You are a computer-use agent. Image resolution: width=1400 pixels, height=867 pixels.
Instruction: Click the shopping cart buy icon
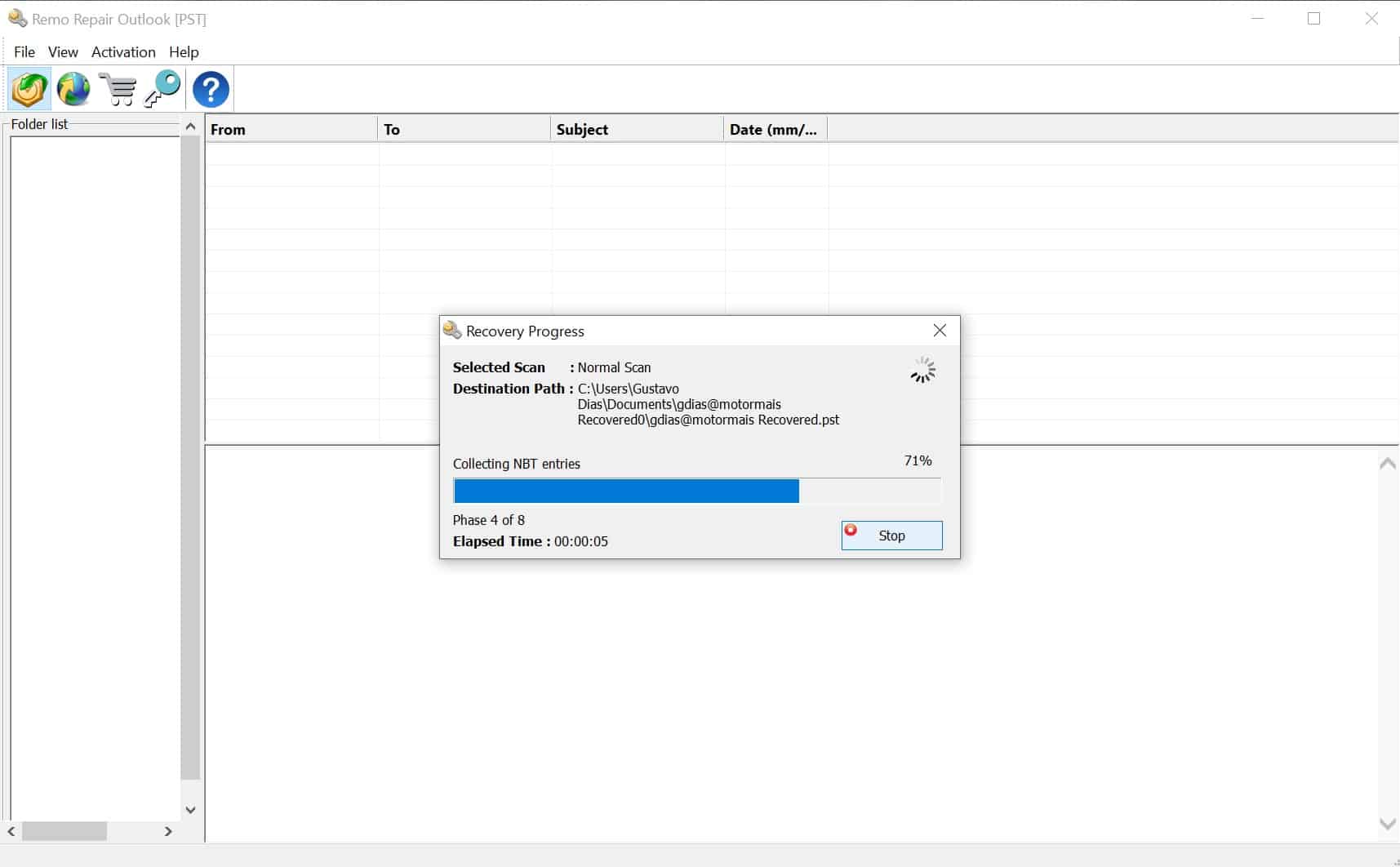118,89
